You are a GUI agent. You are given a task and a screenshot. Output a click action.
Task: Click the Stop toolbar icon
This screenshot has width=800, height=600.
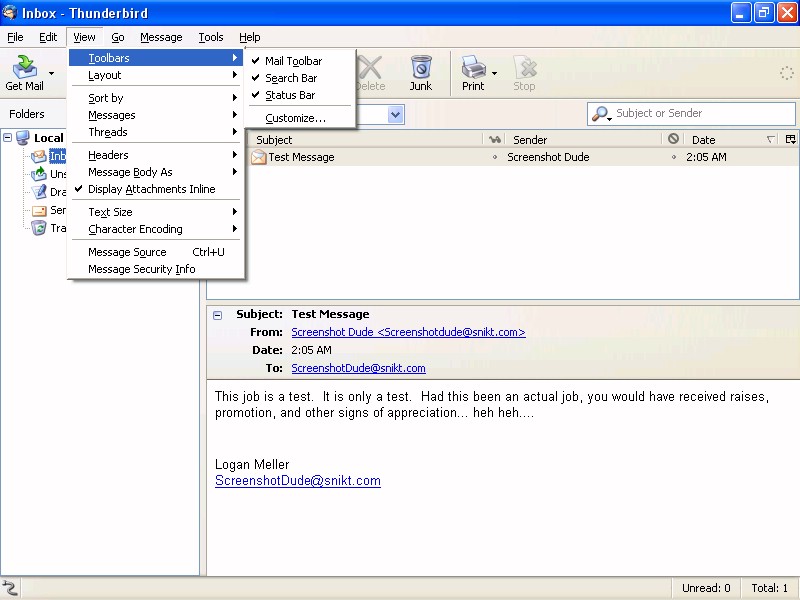(x=524, y=67)
